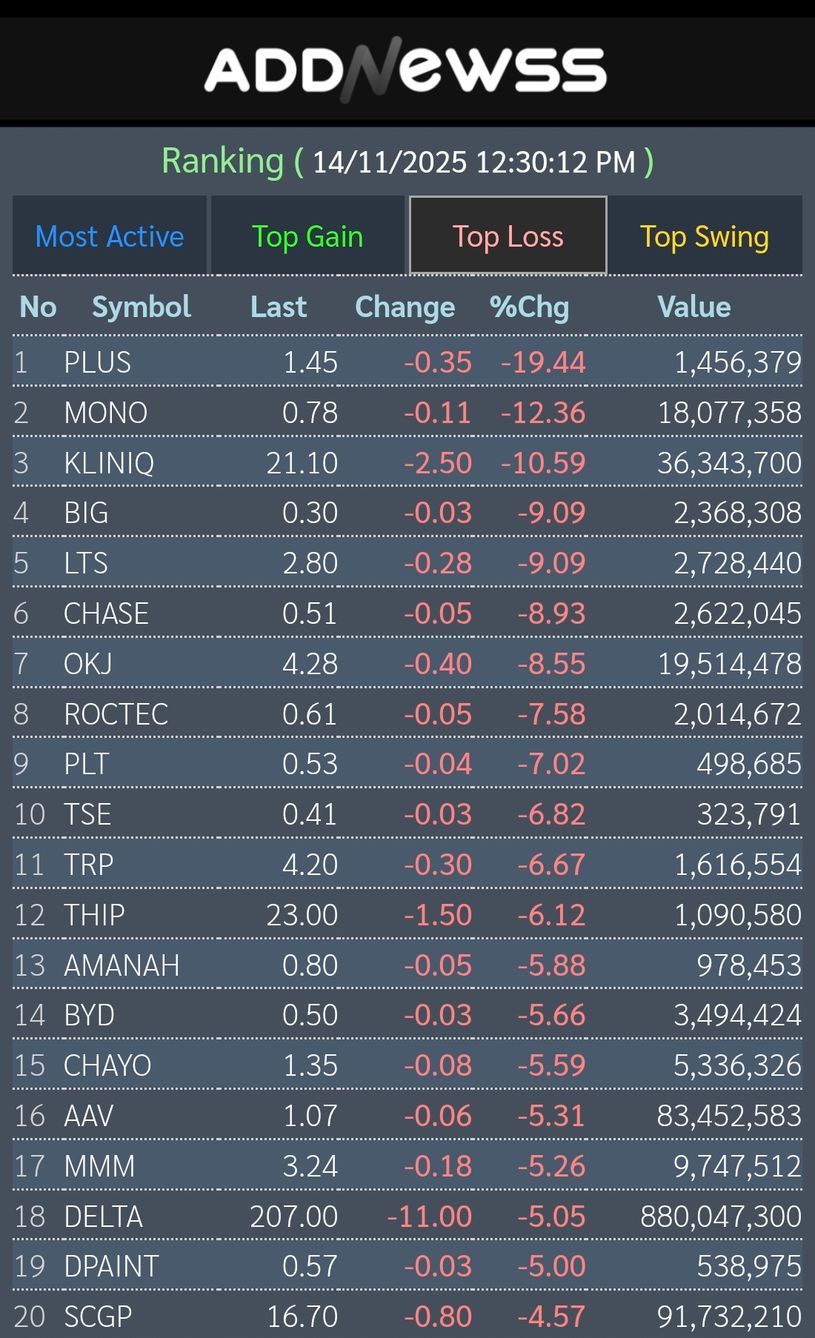The image size is (815, 1338).
Task: Open the Top Gain tab
Action: point(307,237)
